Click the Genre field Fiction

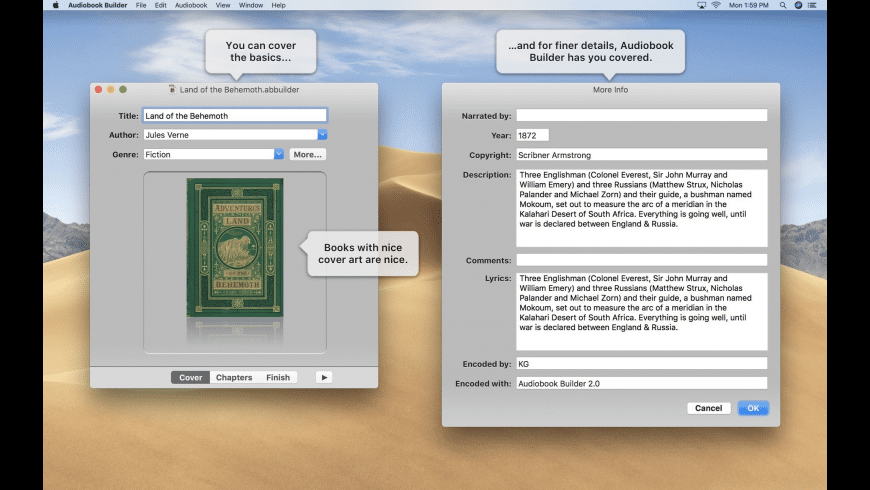tap(209, 154)
